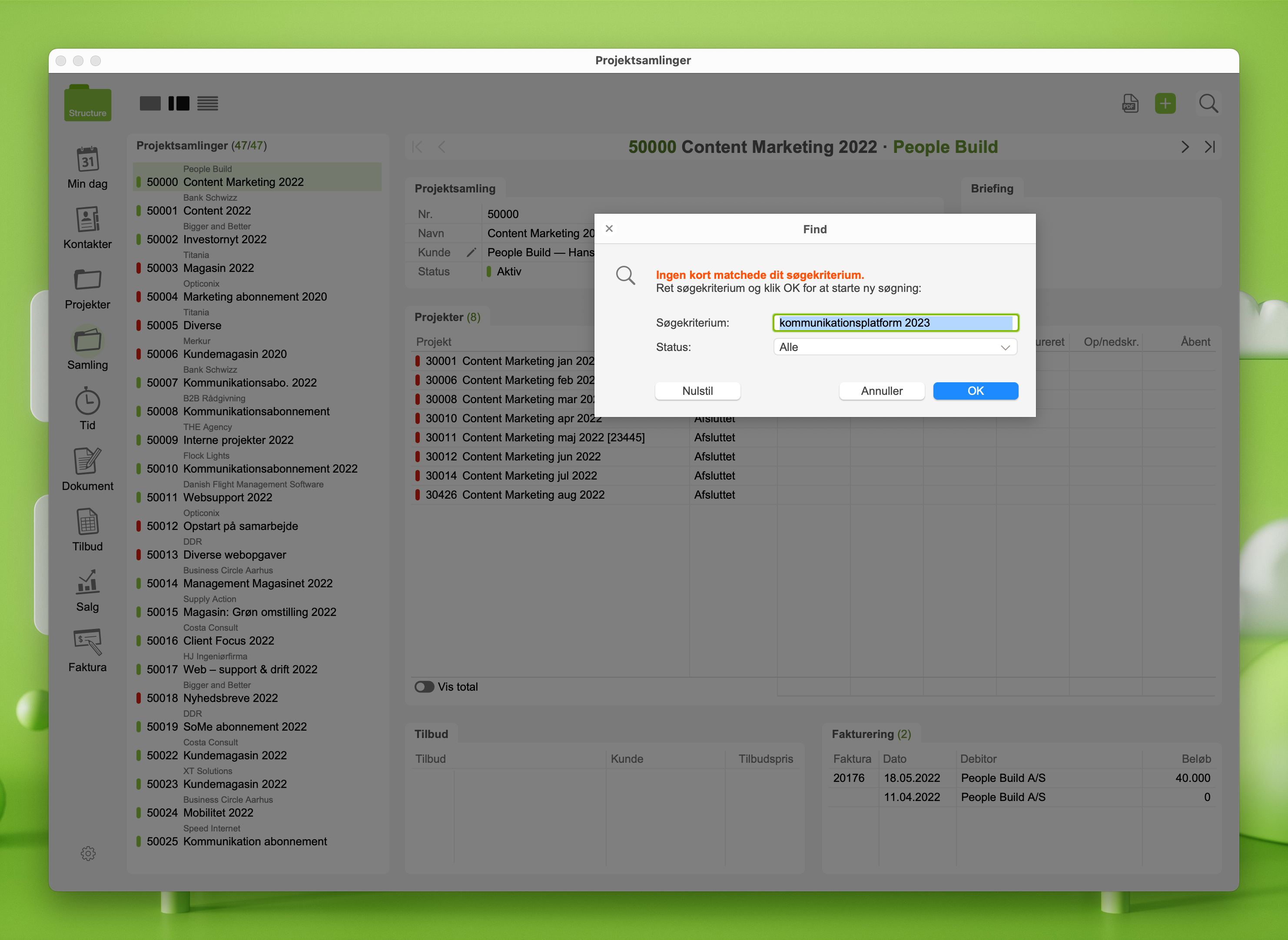The height and width of the screenshot is (940, 1288).
Task: Click the Nulstil button
Action: pos(697,391)
